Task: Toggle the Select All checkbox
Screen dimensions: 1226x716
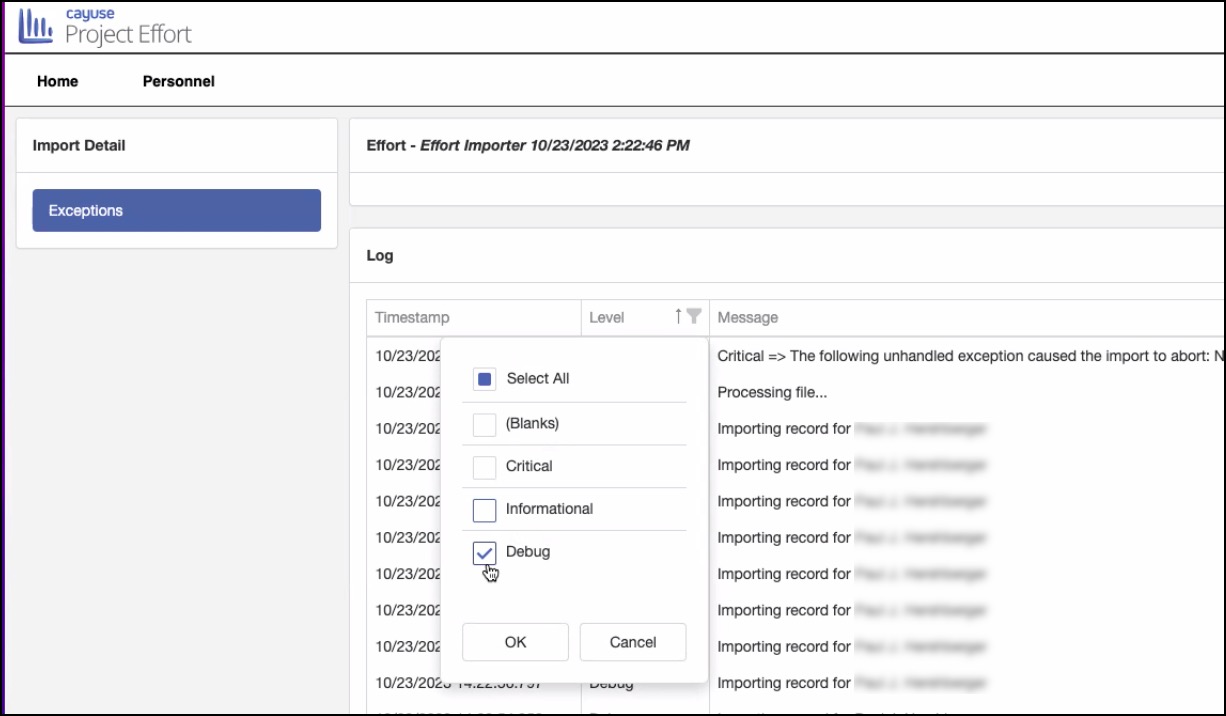Action: coord(484,380)
